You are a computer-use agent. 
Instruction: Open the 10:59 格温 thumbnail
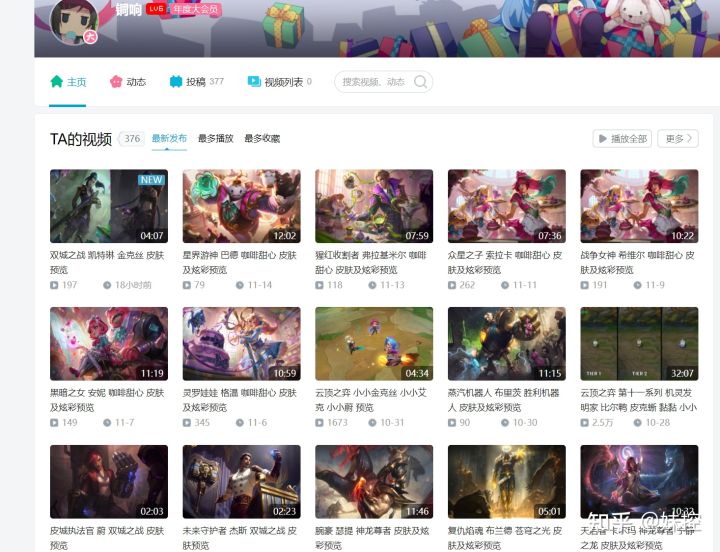click(242, 344)
